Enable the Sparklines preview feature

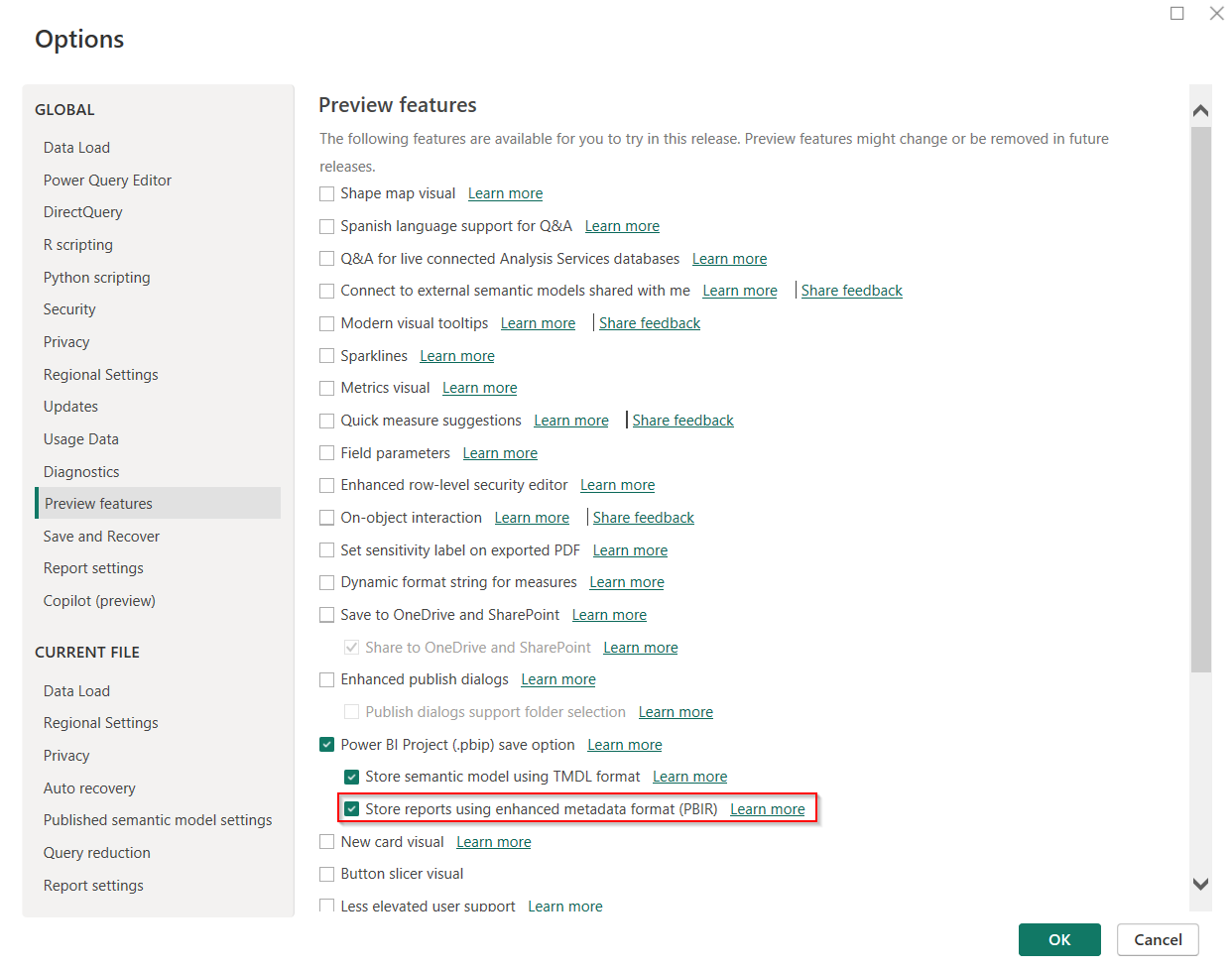(326, 356)
